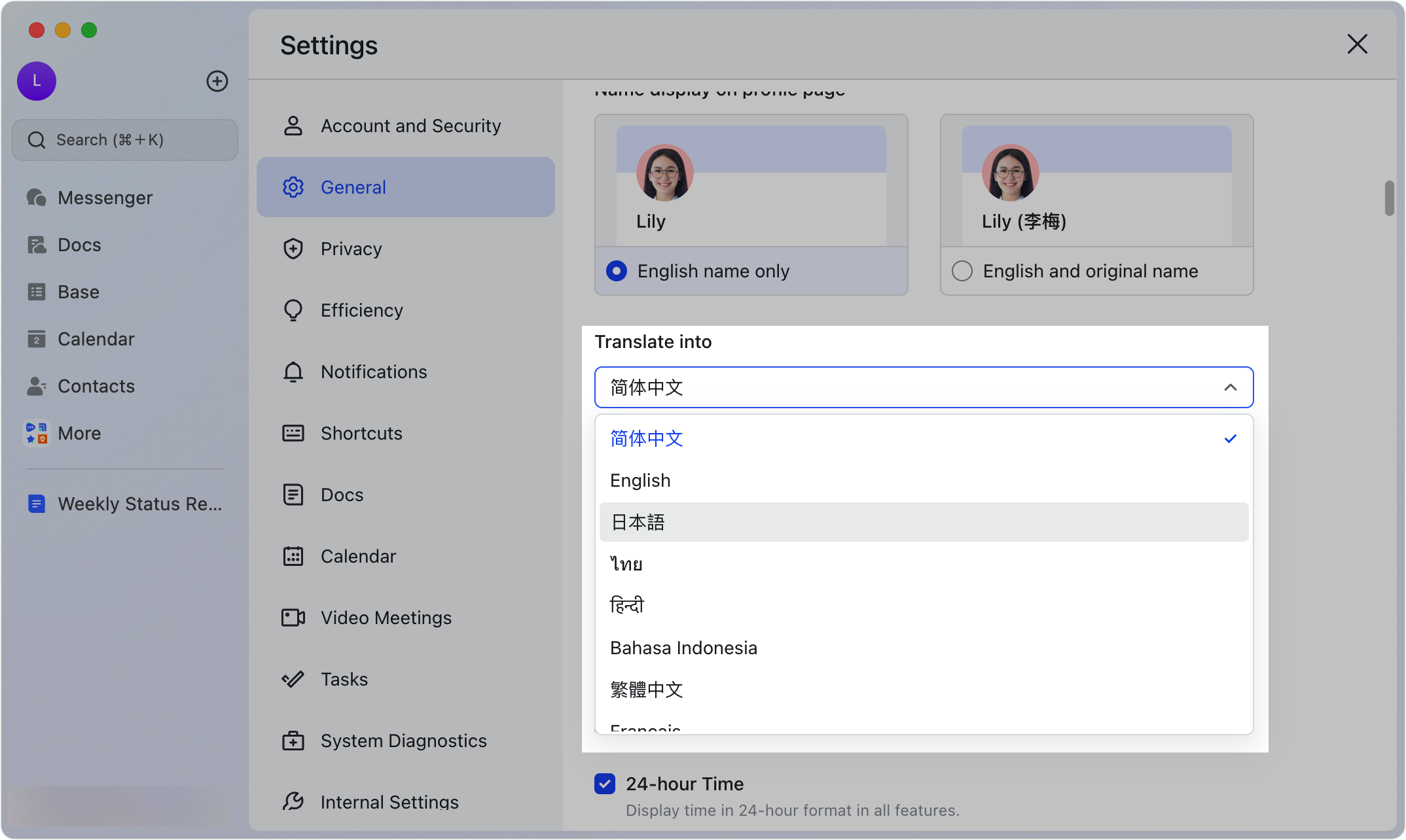Choose English and original name option
The height and width of the screenshot is (840, 1406).
tap(962, 271)
